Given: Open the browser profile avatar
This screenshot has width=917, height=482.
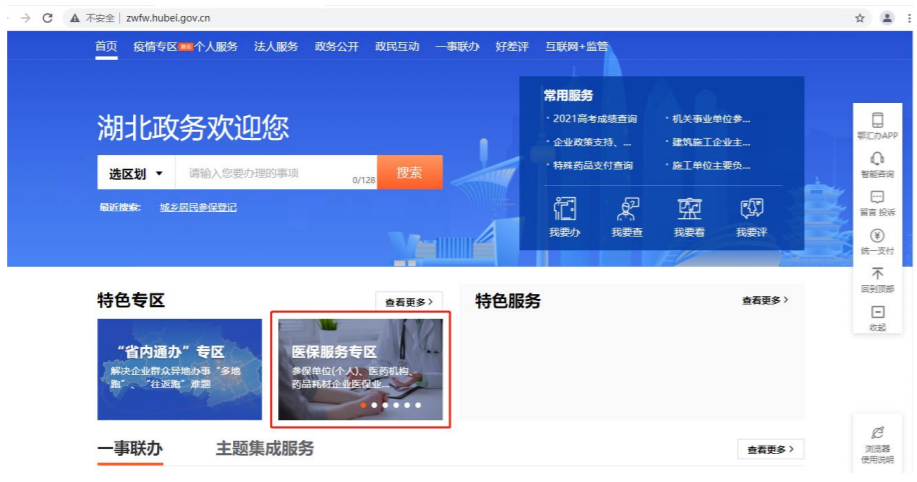Looking at the screenshot, I should 887,18.
